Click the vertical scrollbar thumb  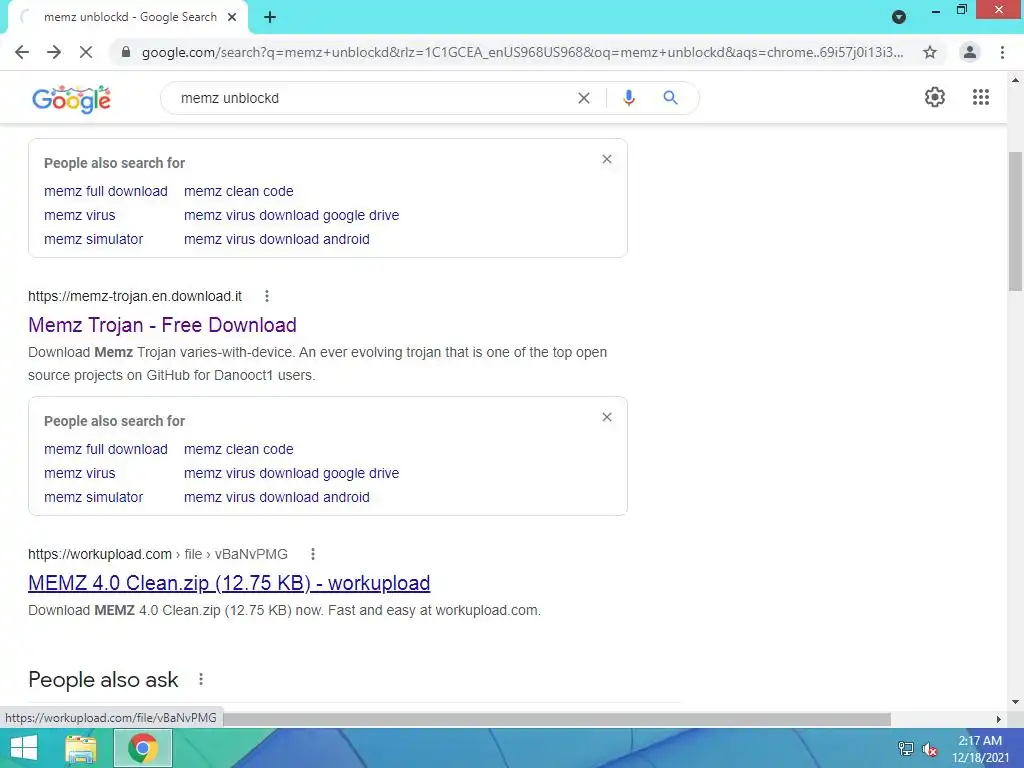point(1015,221)
